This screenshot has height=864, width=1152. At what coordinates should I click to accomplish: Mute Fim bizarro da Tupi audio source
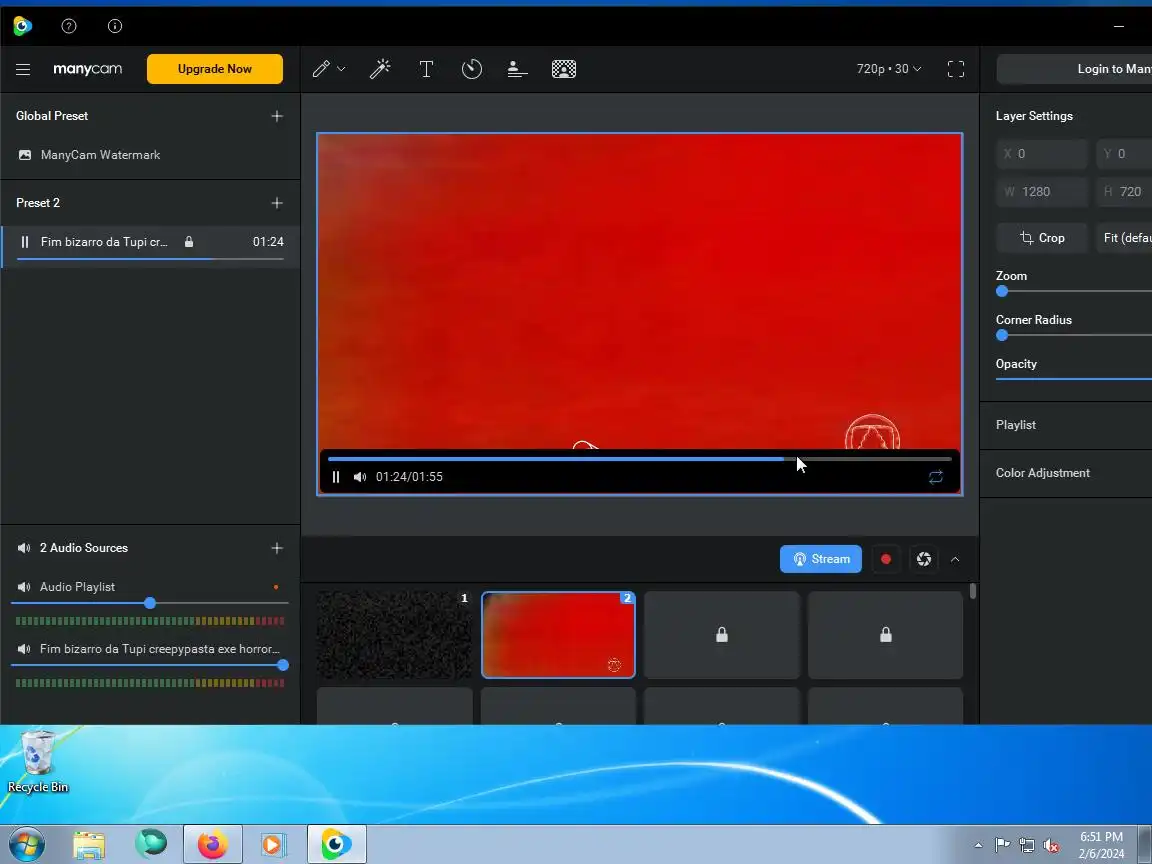24,649
